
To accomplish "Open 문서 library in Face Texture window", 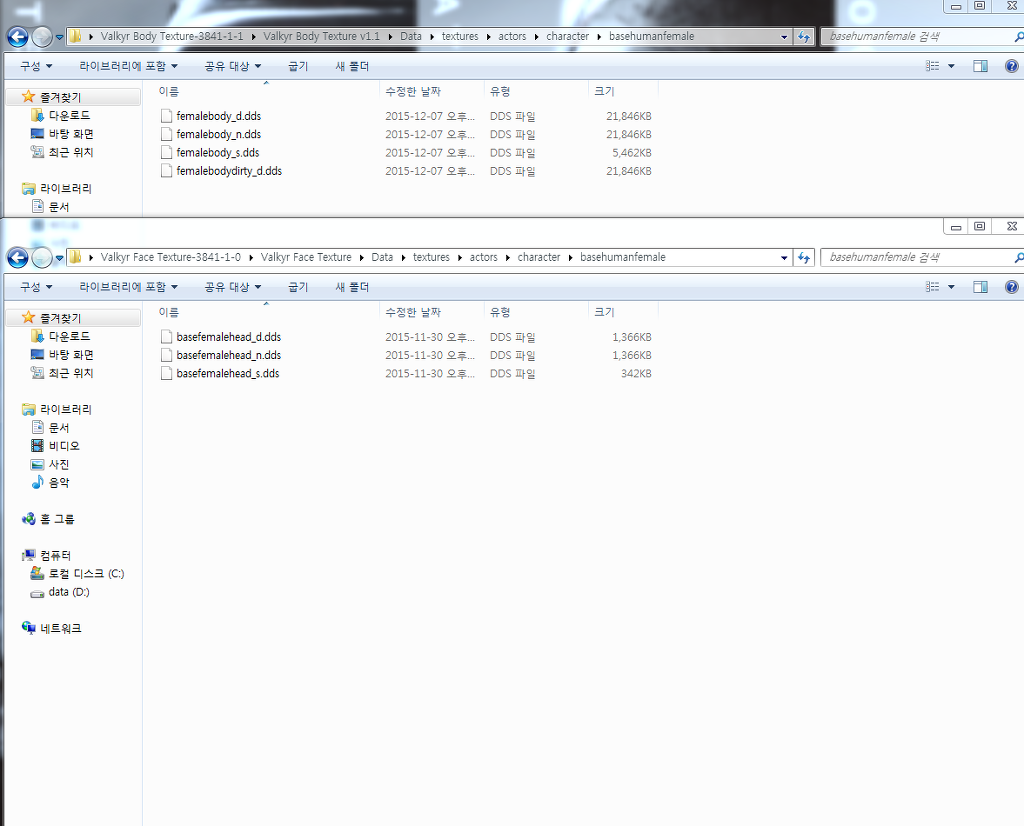I will click(x=50, y=428).
